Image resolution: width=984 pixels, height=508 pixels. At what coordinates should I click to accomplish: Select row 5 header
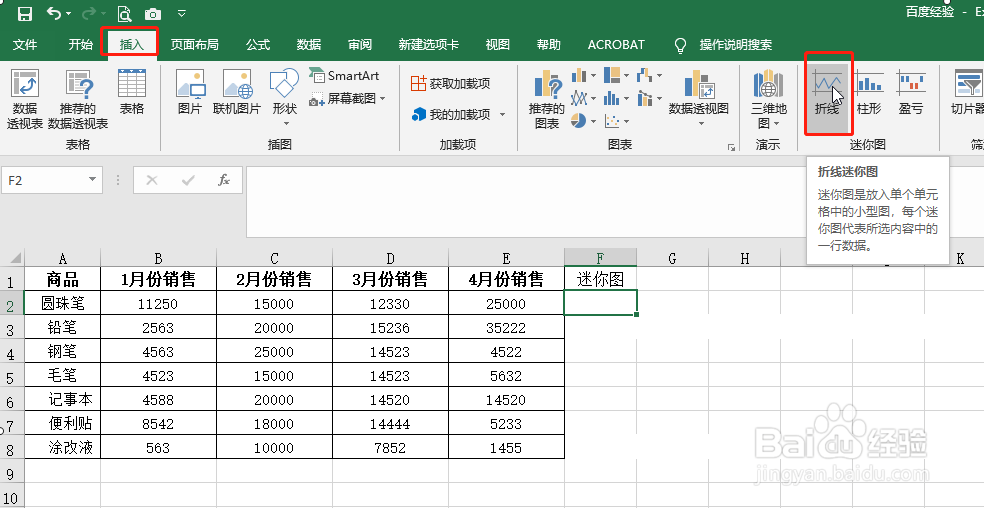[11, 377]
